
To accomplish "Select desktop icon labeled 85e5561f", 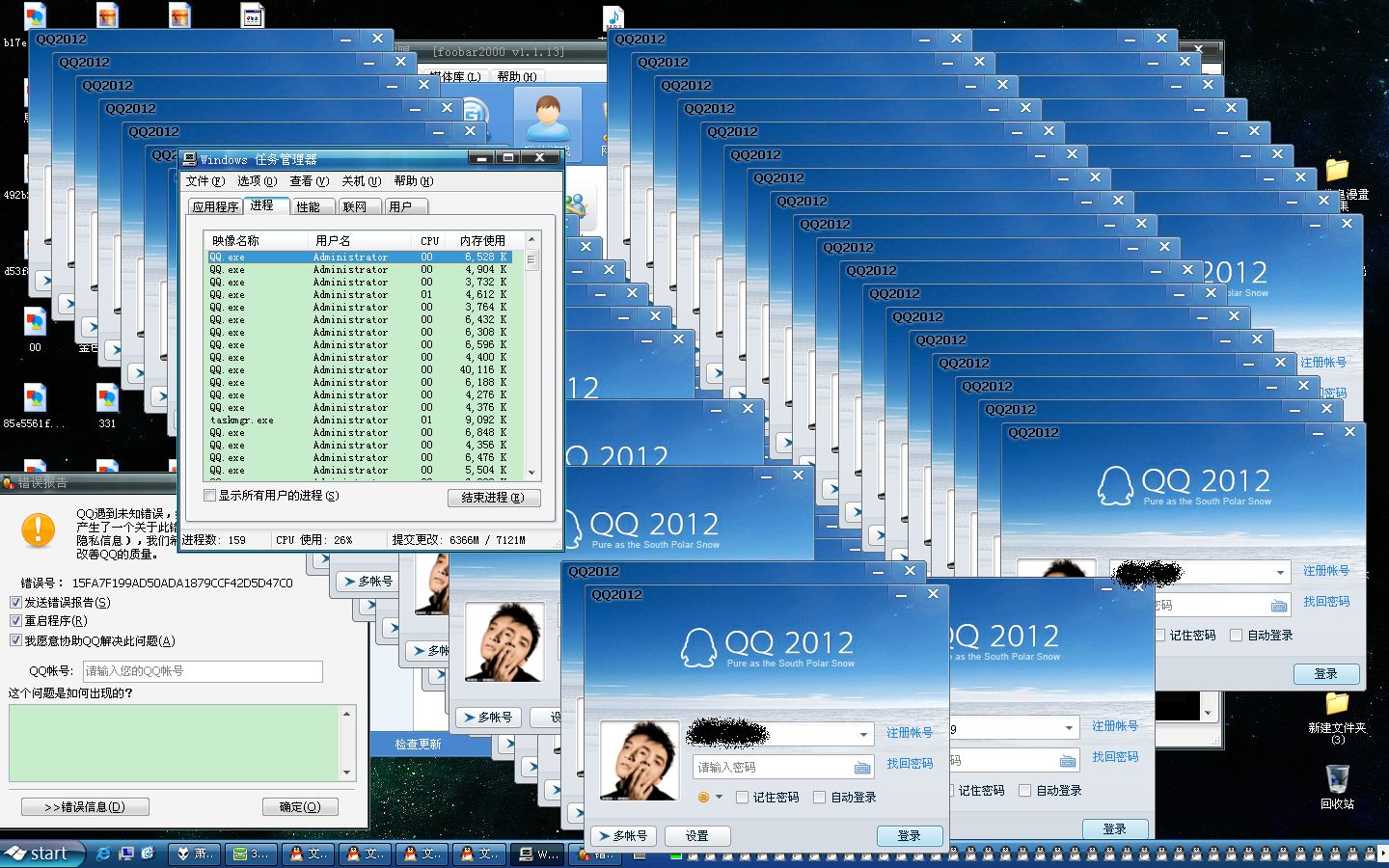I will [x=35, y=406].
